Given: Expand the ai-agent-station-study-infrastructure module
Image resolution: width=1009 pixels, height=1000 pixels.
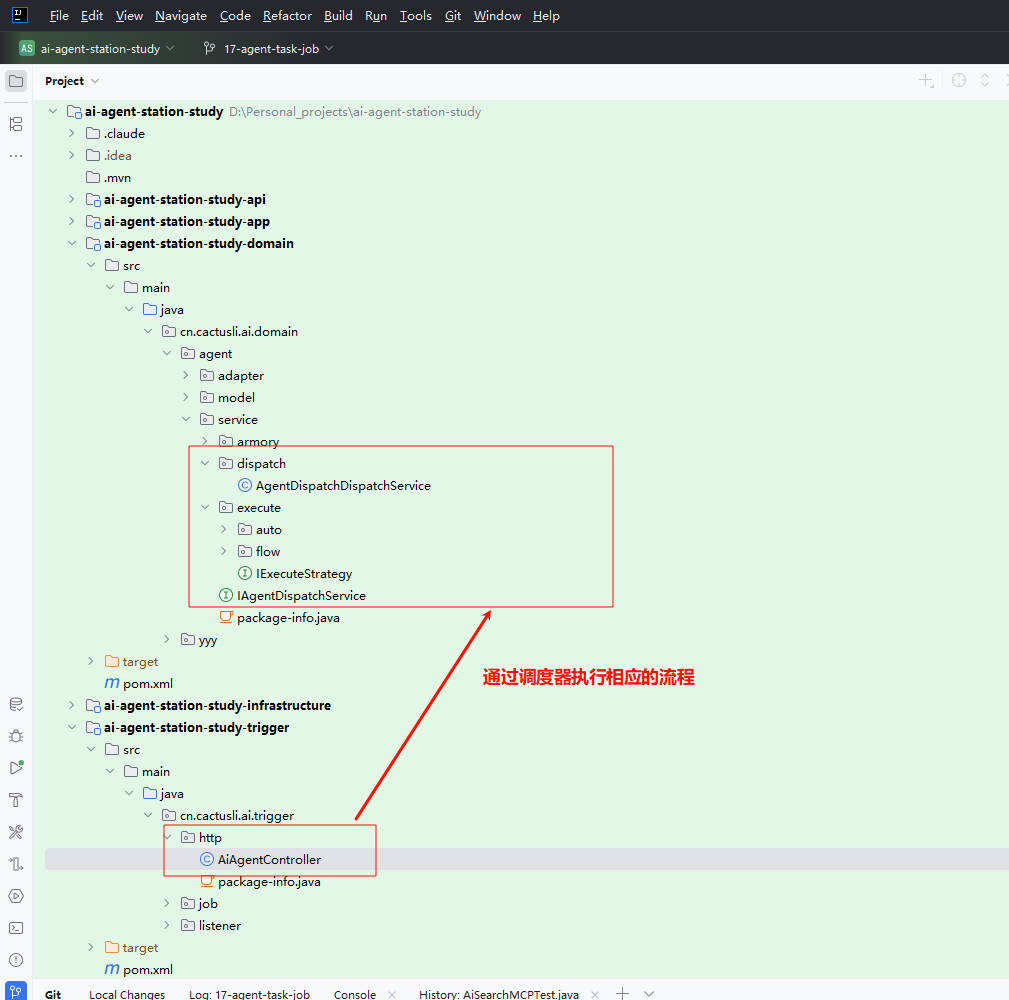Looking at the screenshot, I should click(72, 706).
